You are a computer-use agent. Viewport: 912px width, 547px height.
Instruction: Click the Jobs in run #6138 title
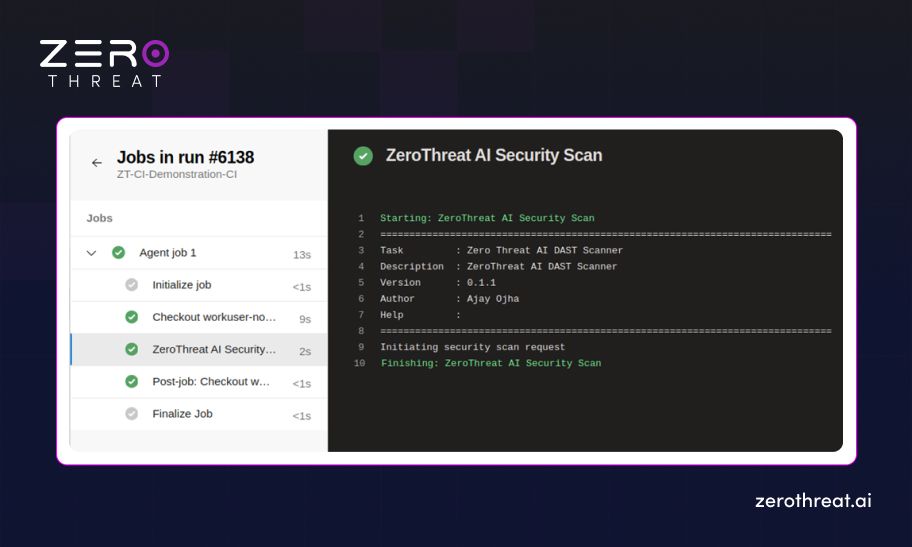(186, 157)
